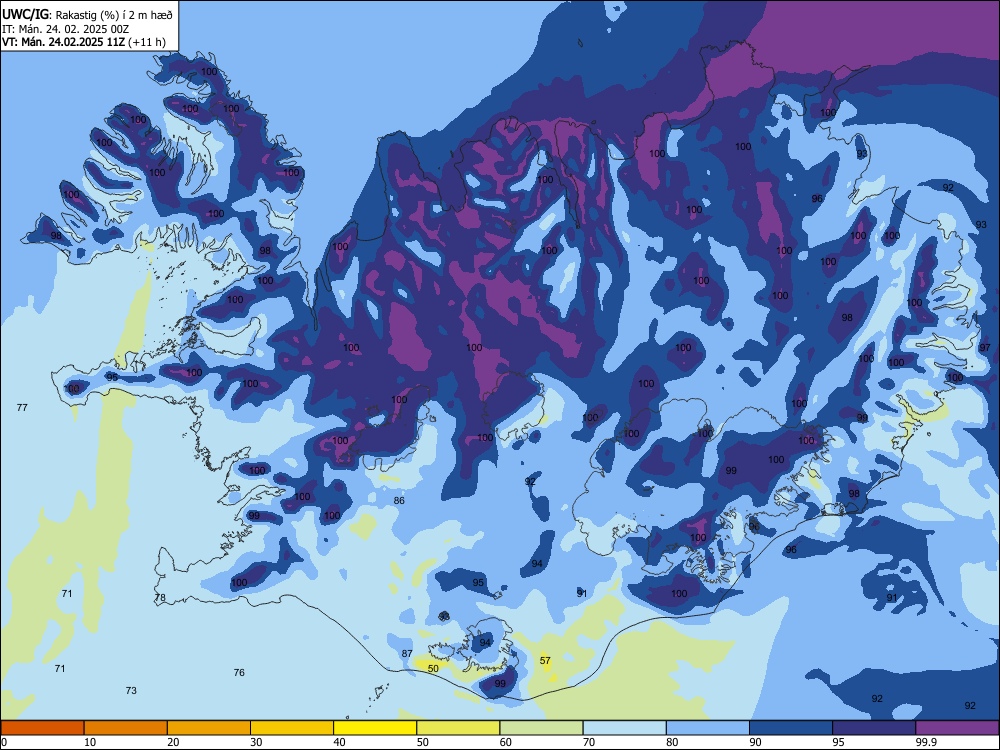Viewport: 1000px width, 750px height.
Task: Click the 90–95 dark blue legend swatch
Action: [x=791, y=728]
